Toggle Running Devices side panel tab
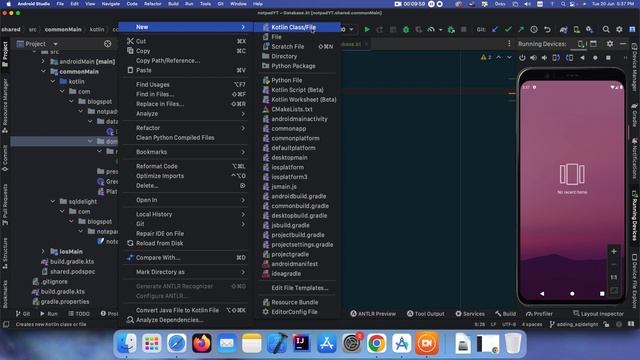640x360 pixels. coord(635,216)
